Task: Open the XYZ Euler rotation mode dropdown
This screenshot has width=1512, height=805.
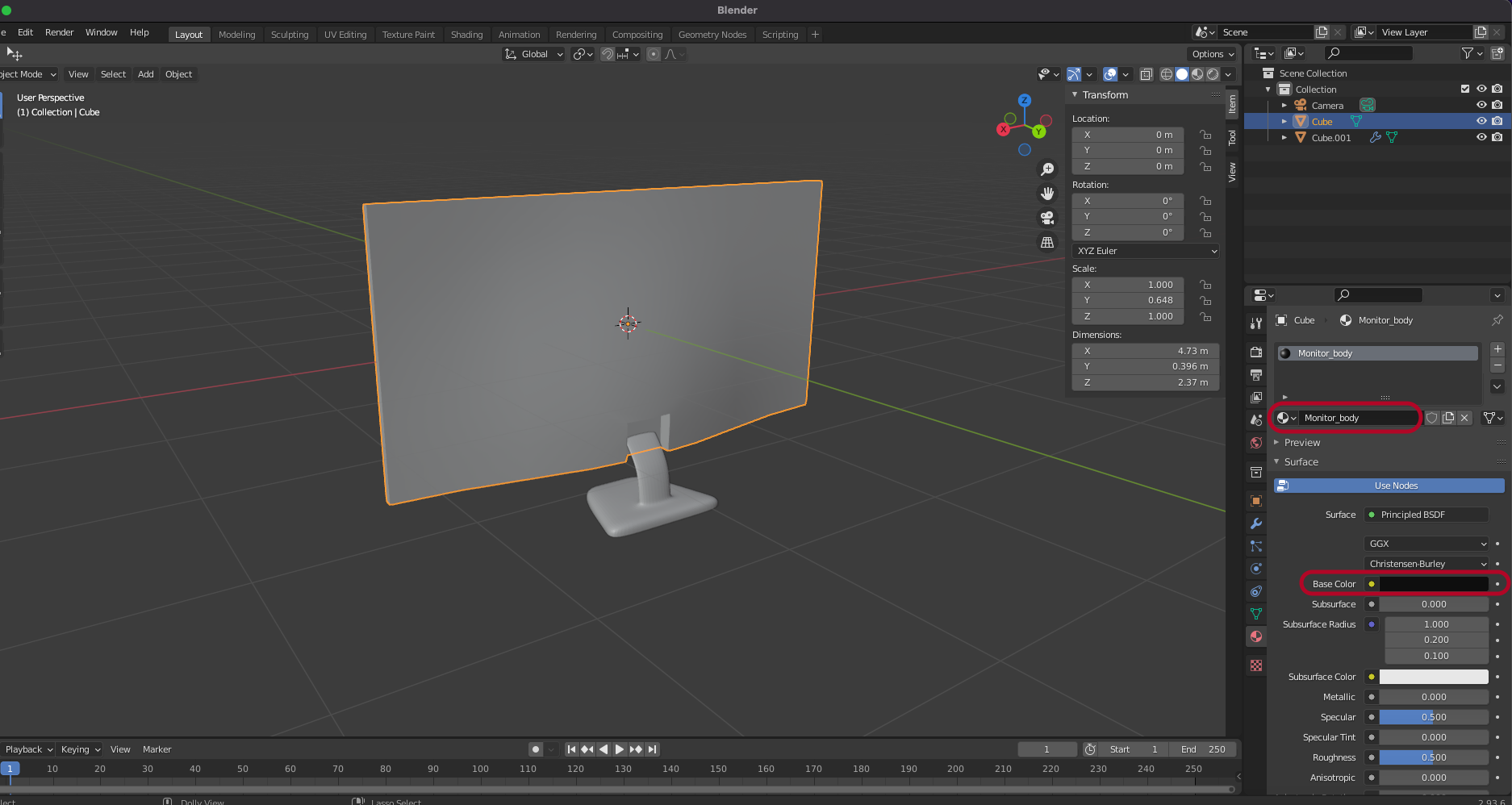Action: point(1146,251)
